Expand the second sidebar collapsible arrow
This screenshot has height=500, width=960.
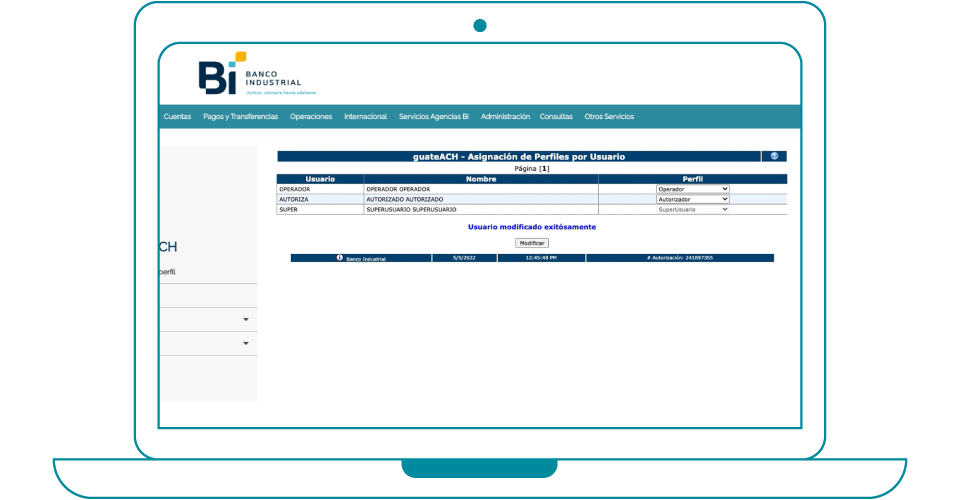click(246, 344)
